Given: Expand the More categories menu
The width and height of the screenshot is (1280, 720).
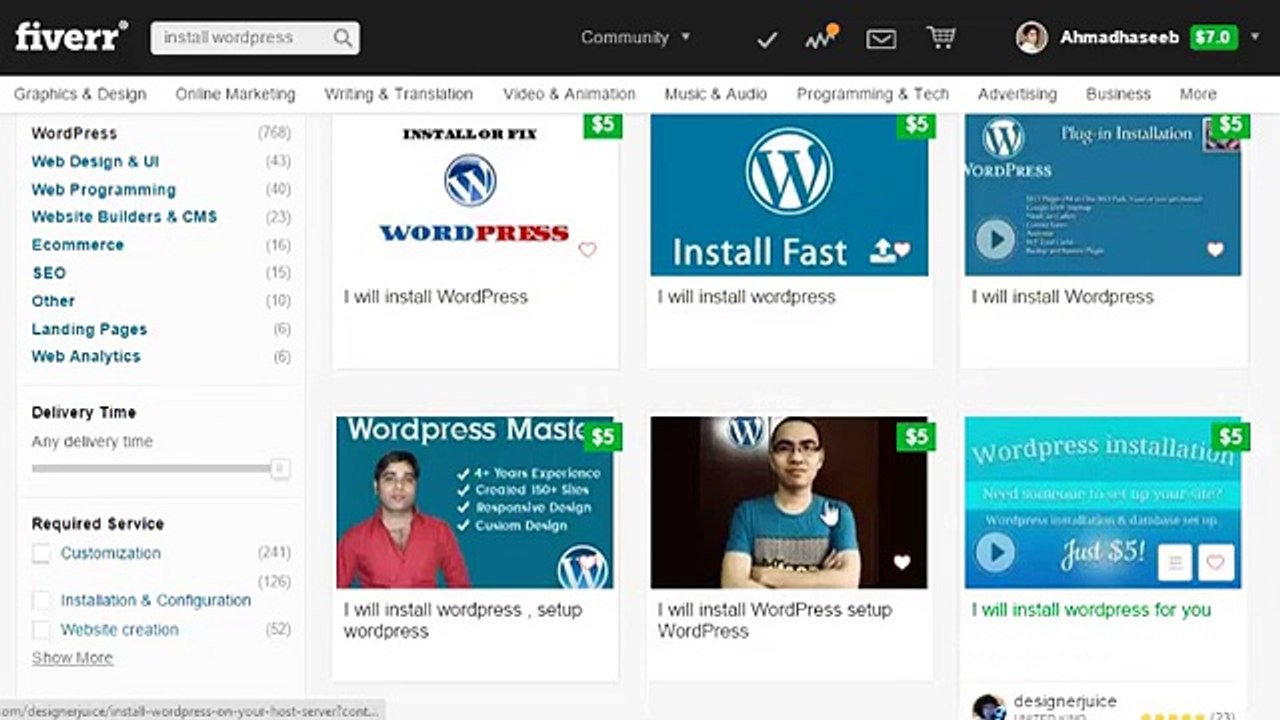Looking at the screenshot, I should pyautogui.click(x=1197, y=94).
